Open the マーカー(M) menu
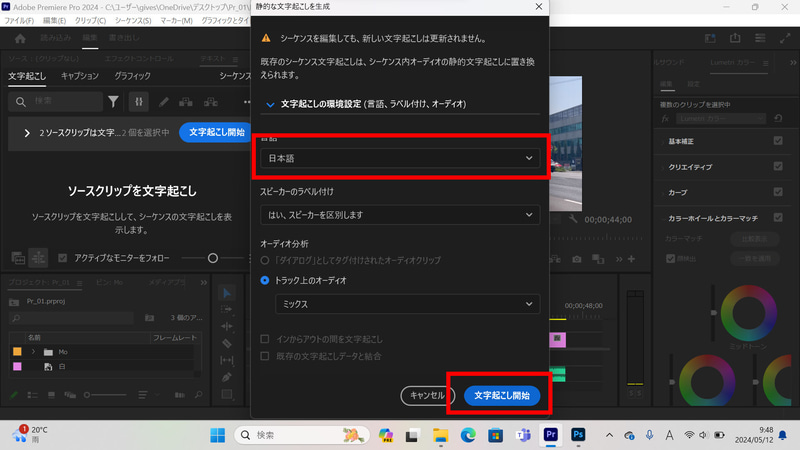 pyautogui.click(x=176, y=20)
